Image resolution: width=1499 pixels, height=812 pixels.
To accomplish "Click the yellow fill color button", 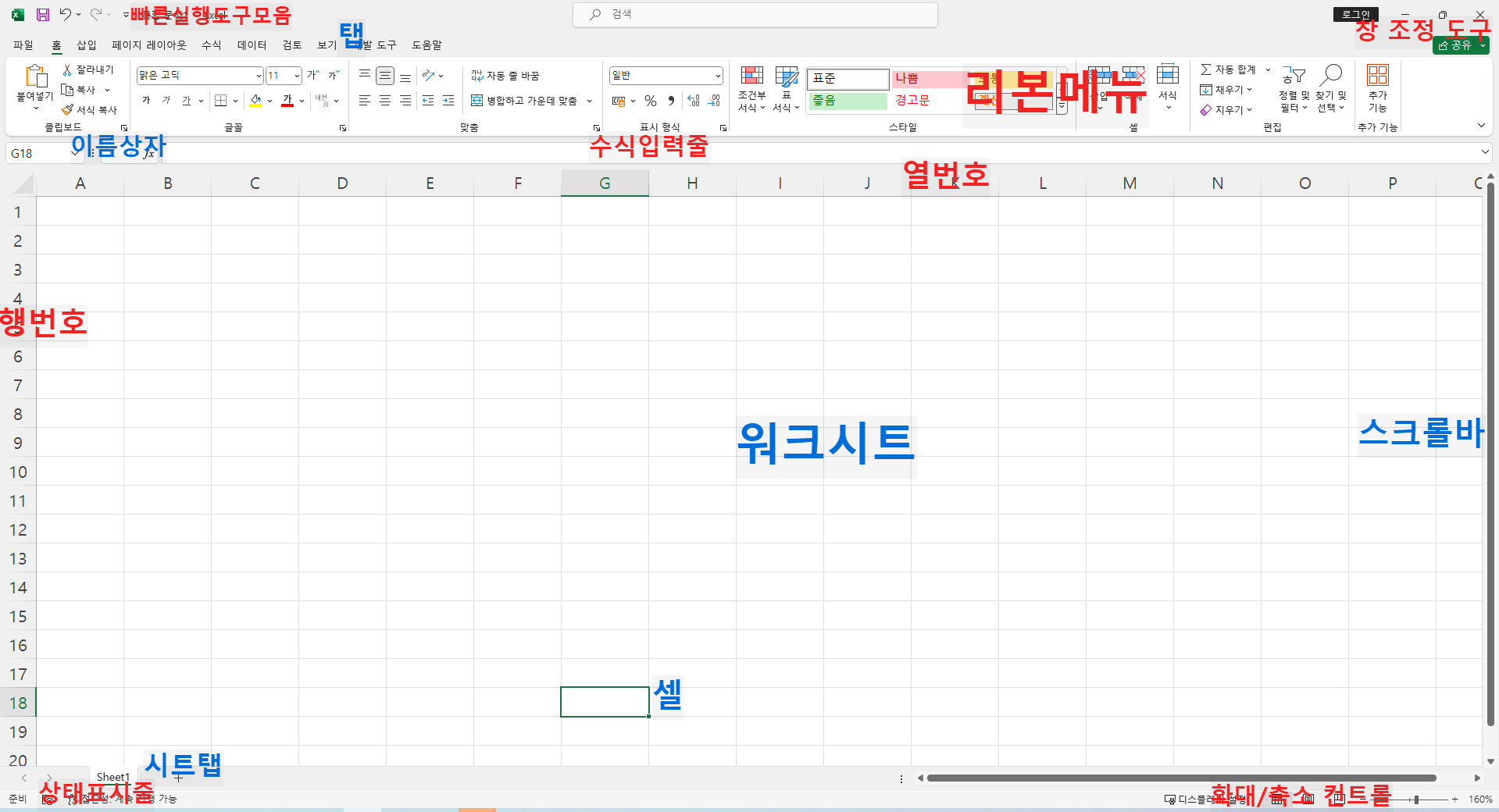I will 255,101.
